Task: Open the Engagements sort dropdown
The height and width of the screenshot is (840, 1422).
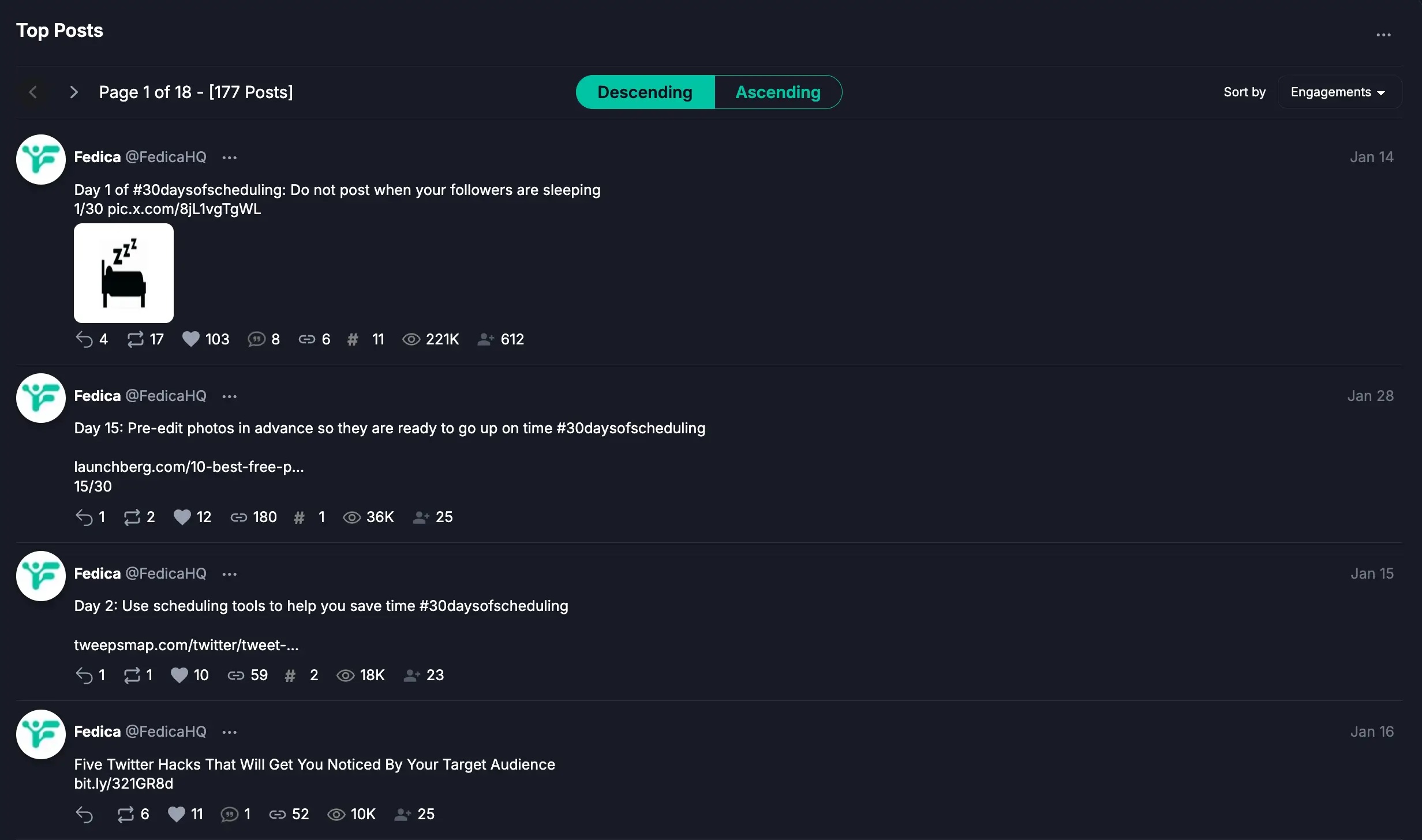Action: (x=1338, y=92)
